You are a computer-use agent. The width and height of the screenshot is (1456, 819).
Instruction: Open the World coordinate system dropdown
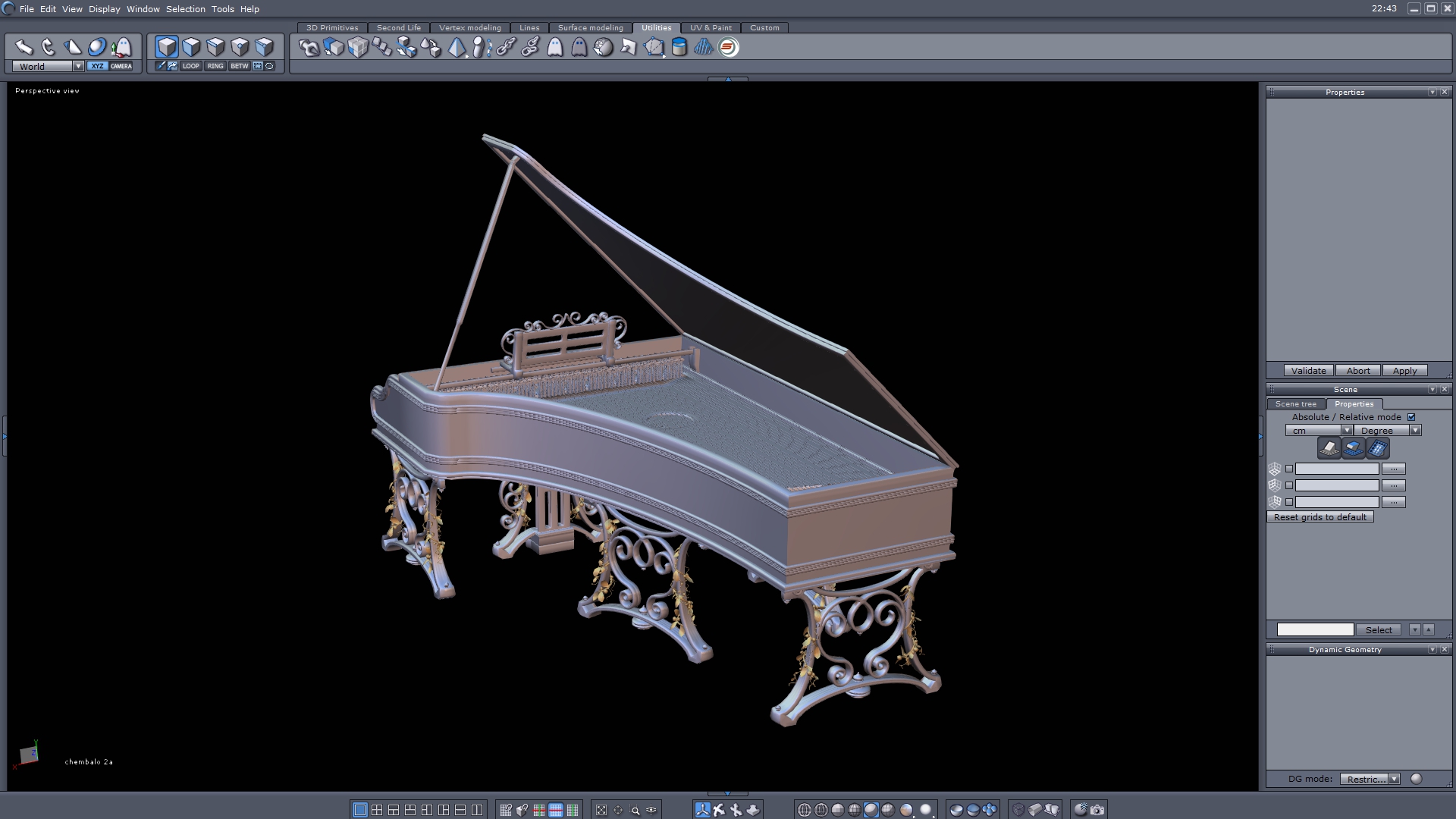(78, 67)
